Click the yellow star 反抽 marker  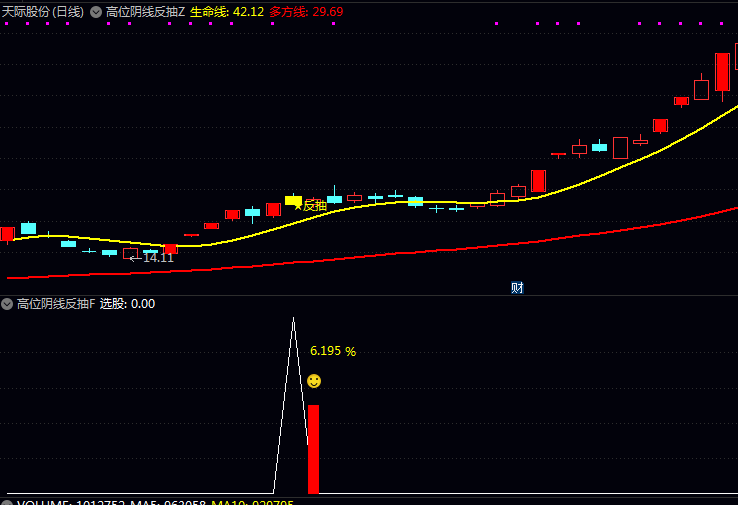pyautogui.click(x=310, y=206)
